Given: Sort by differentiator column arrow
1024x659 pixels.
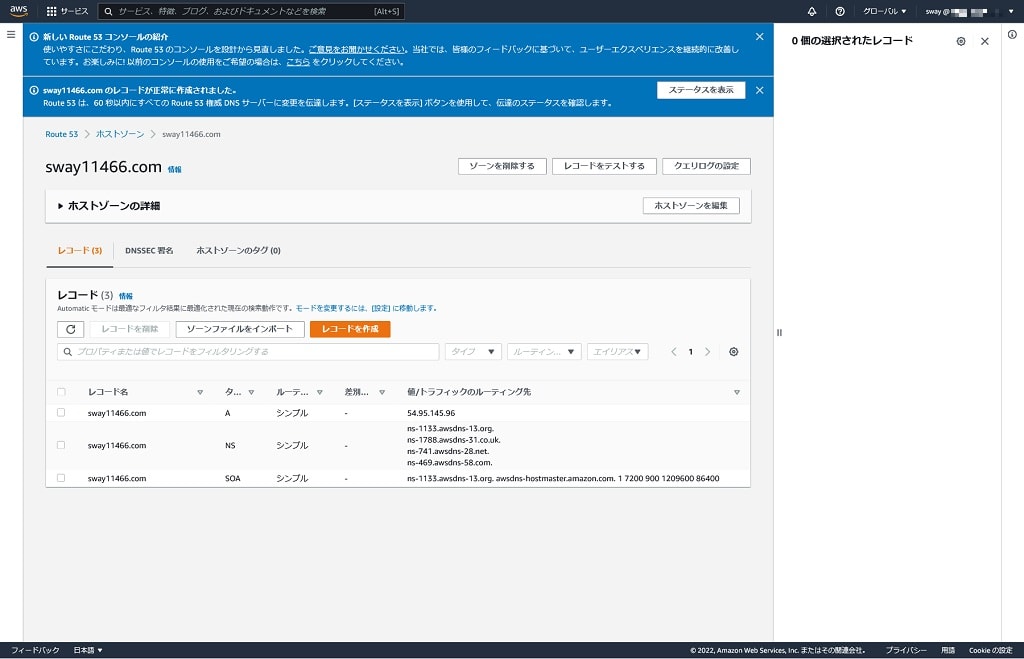Looking at the screenshot, I should pyautogui.click(x=382, y=393).
